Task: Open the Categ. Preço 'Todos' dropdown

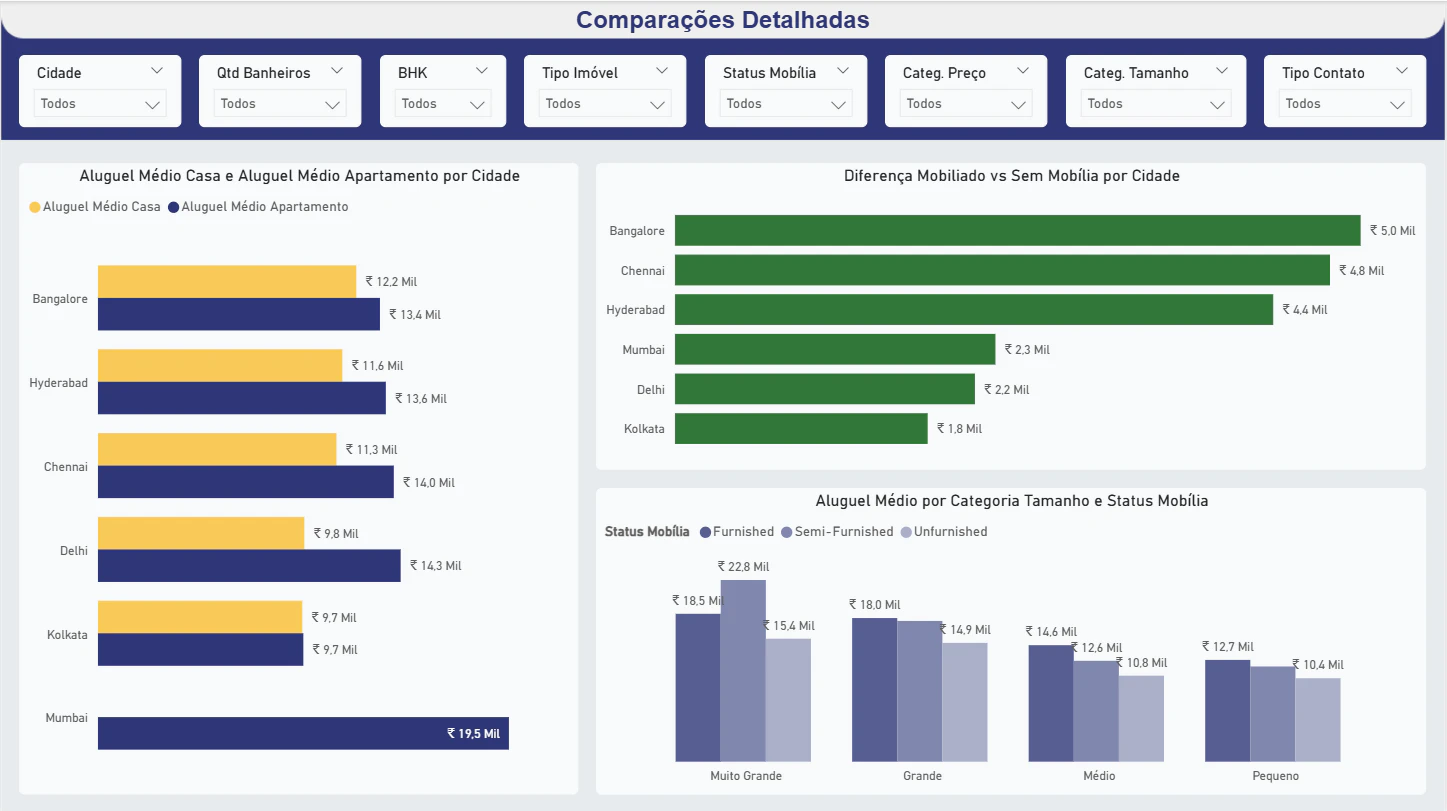Action: tap(966, 104)
